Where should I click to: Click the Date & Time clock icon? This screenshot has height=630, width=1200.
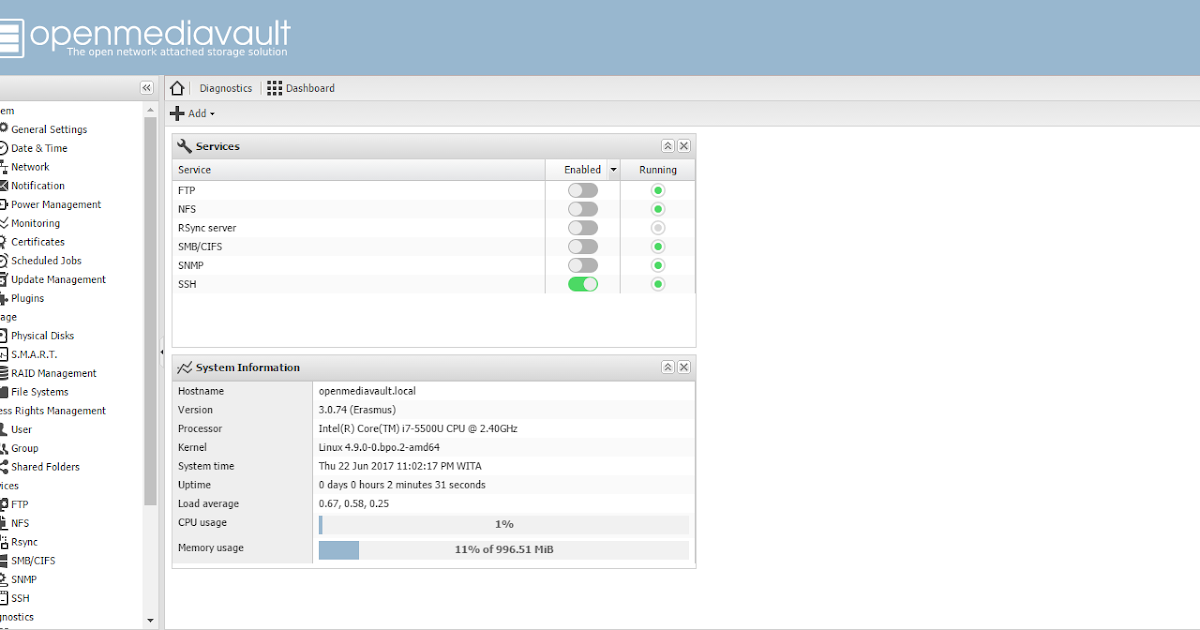3,148
